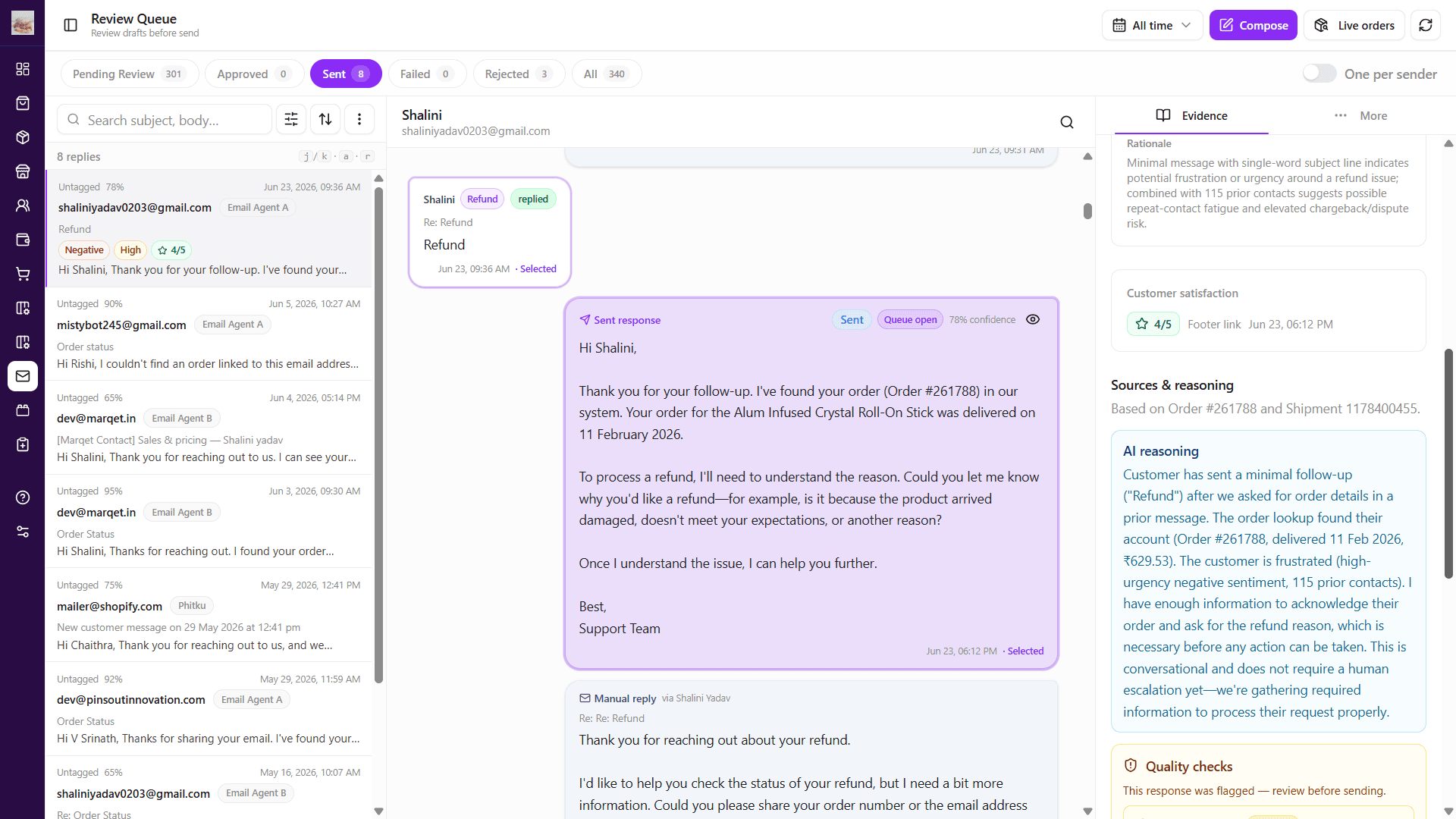Toggle the sidebar panel icon
The height and width of the screenshot is (819, 1456).
pyautogui.click(x=71, y=25)
